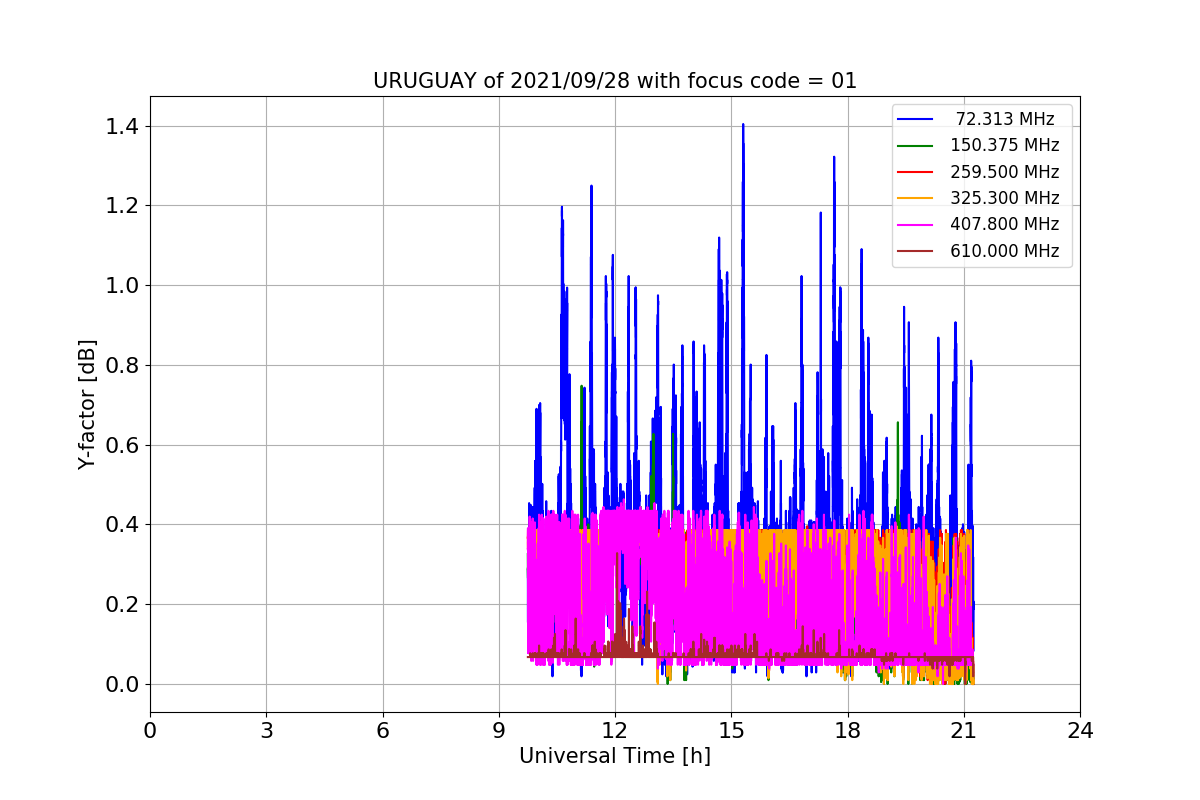Click the '325.300 MHz' legend label
This screenshot has height=800, width=1200.
click(1005, 198)
